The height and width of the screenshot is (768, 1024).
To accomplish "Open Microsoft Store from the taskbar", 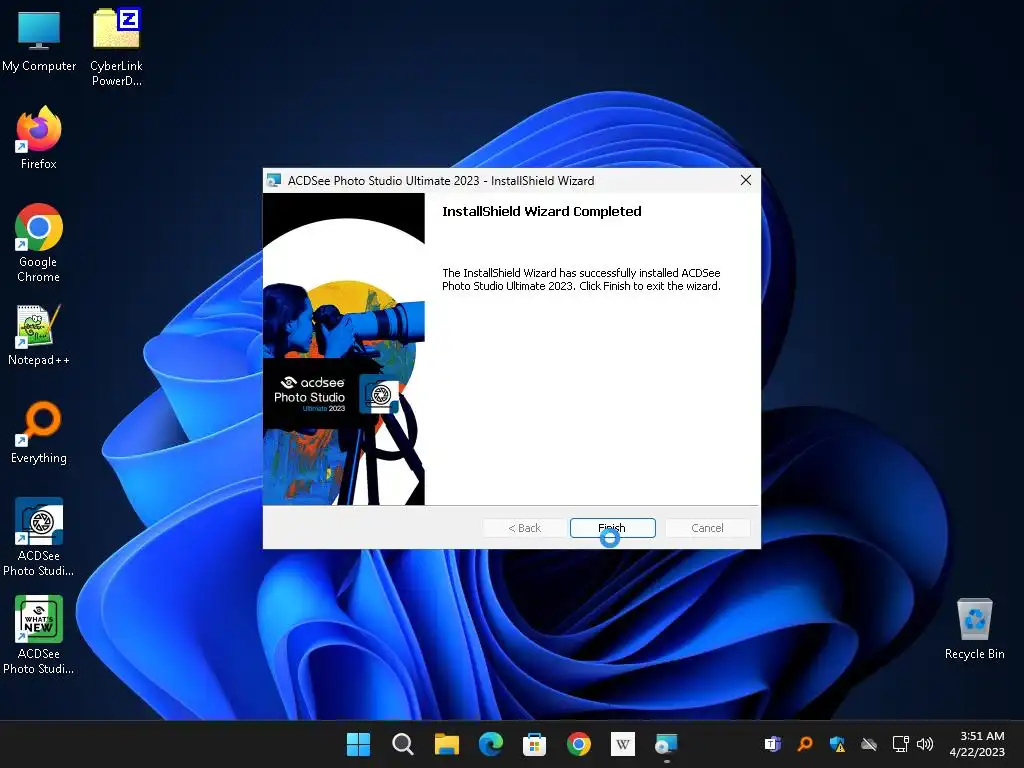I will pyautogui.click(x=534, y=744).
